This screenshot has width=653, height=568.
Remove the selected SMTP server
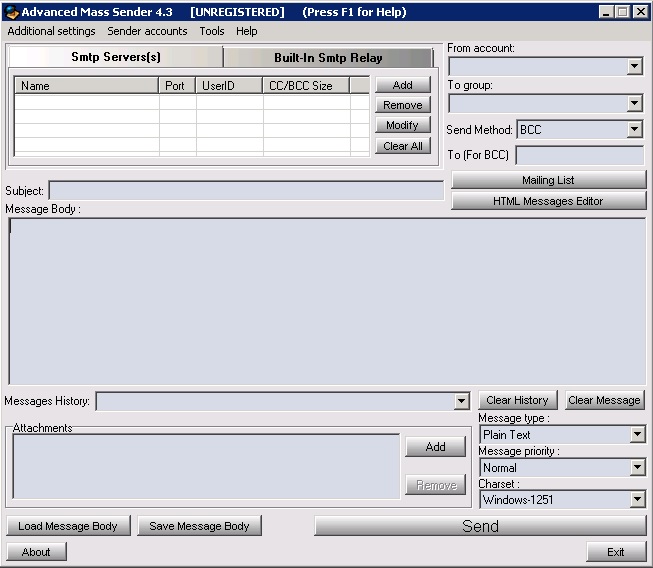(x=403, y=105)
